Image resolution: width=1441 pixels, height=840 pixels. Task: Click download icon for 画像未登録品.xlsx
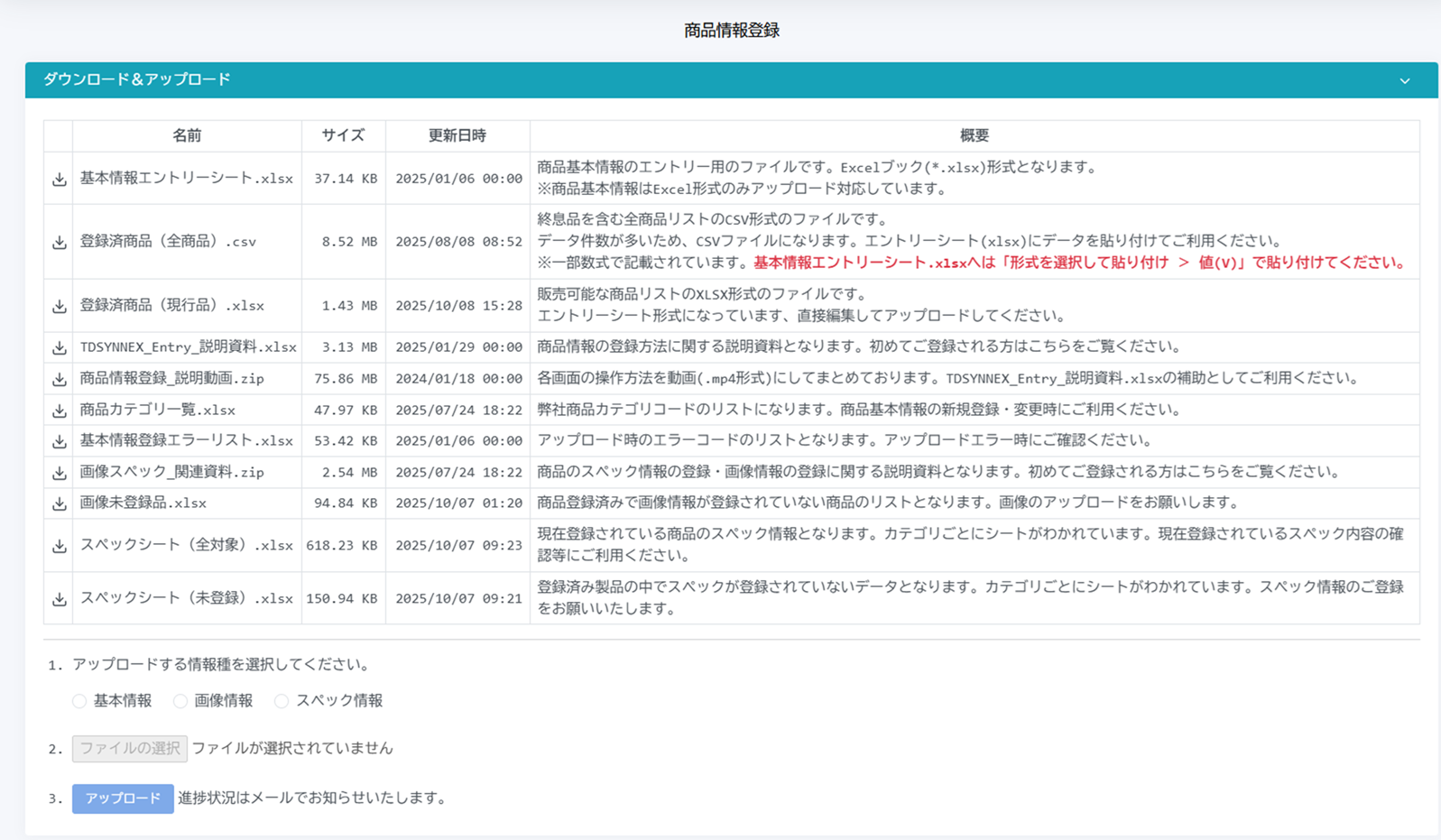click(x=60, y=504)
